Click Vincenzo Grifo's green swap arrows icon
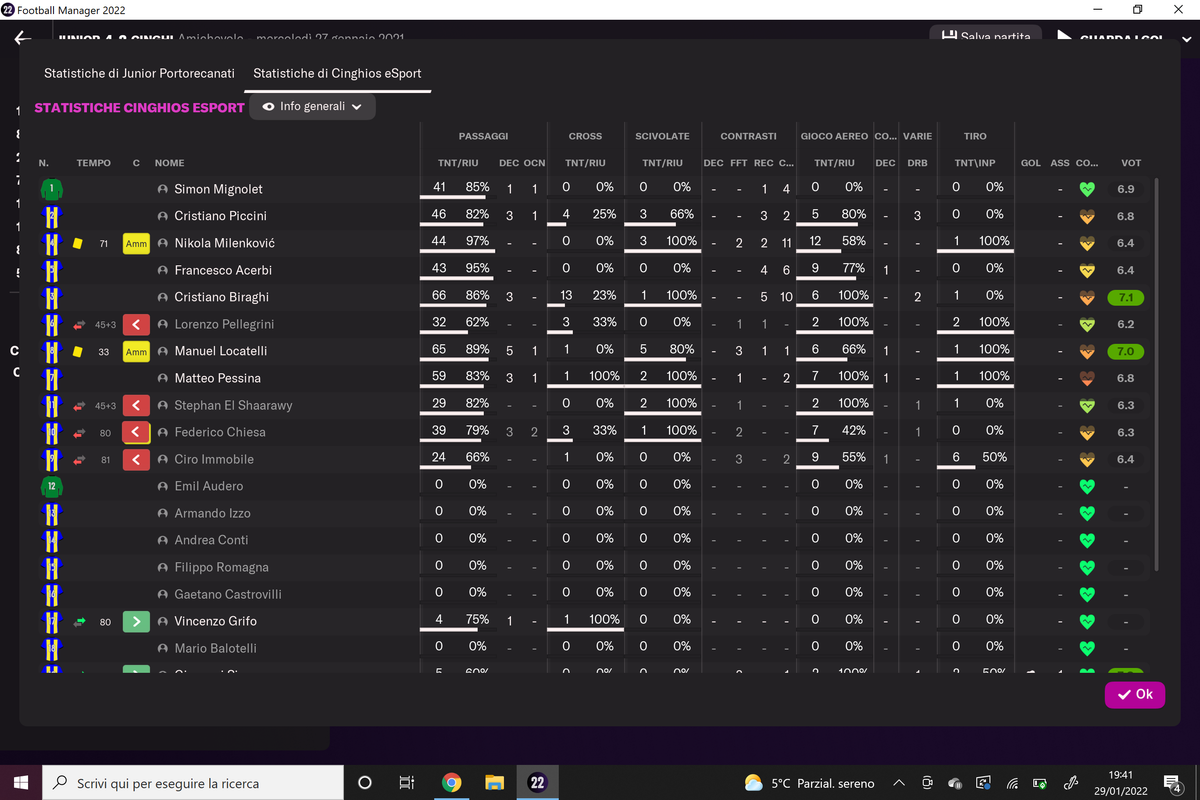1200x800 pixels. tap(80, 621)
